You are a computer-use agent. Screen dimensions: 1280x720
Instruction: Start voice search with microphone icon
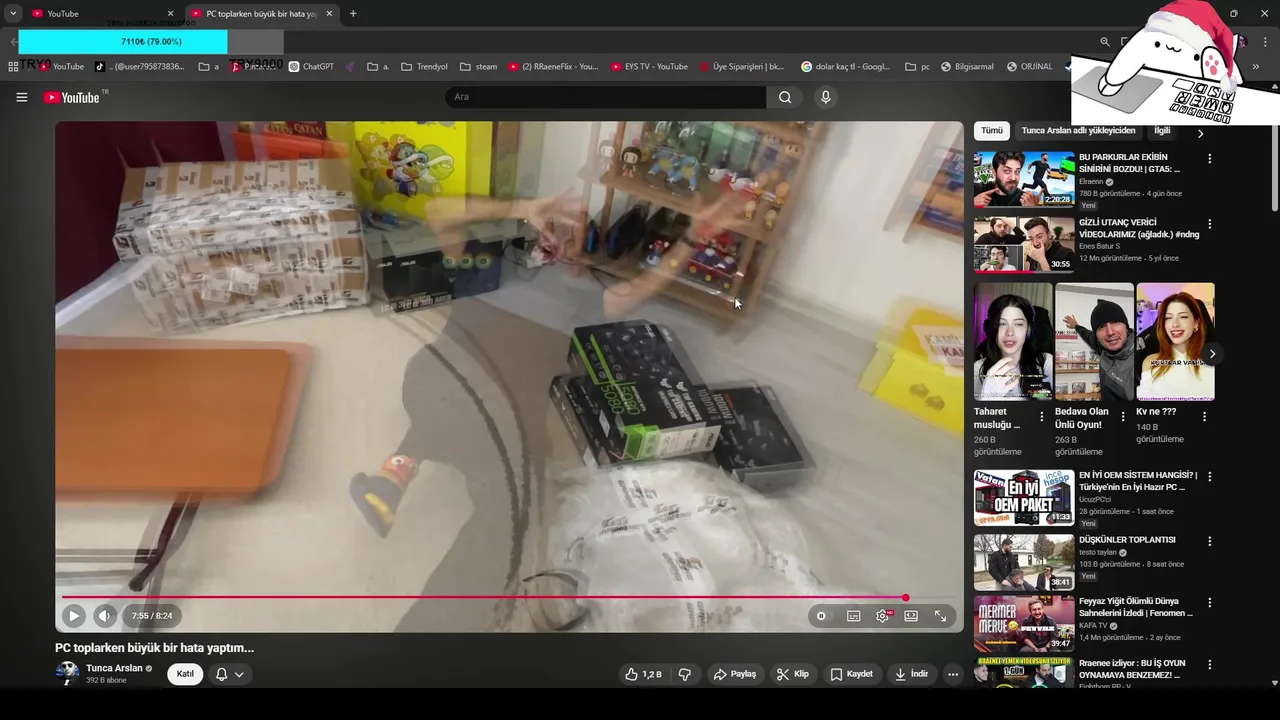tap(825, 97)
